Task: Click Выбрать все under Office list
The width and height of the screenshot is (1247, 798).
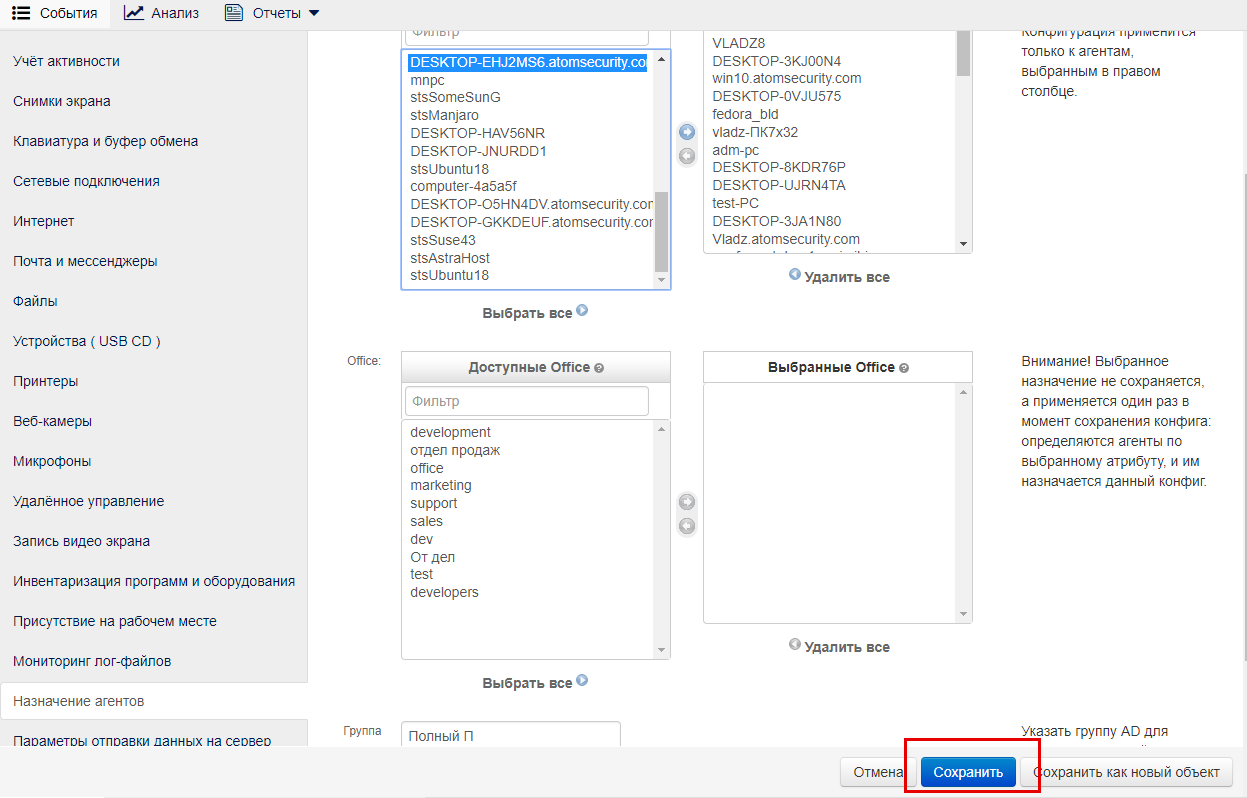Action: click(x=534, y=683)
